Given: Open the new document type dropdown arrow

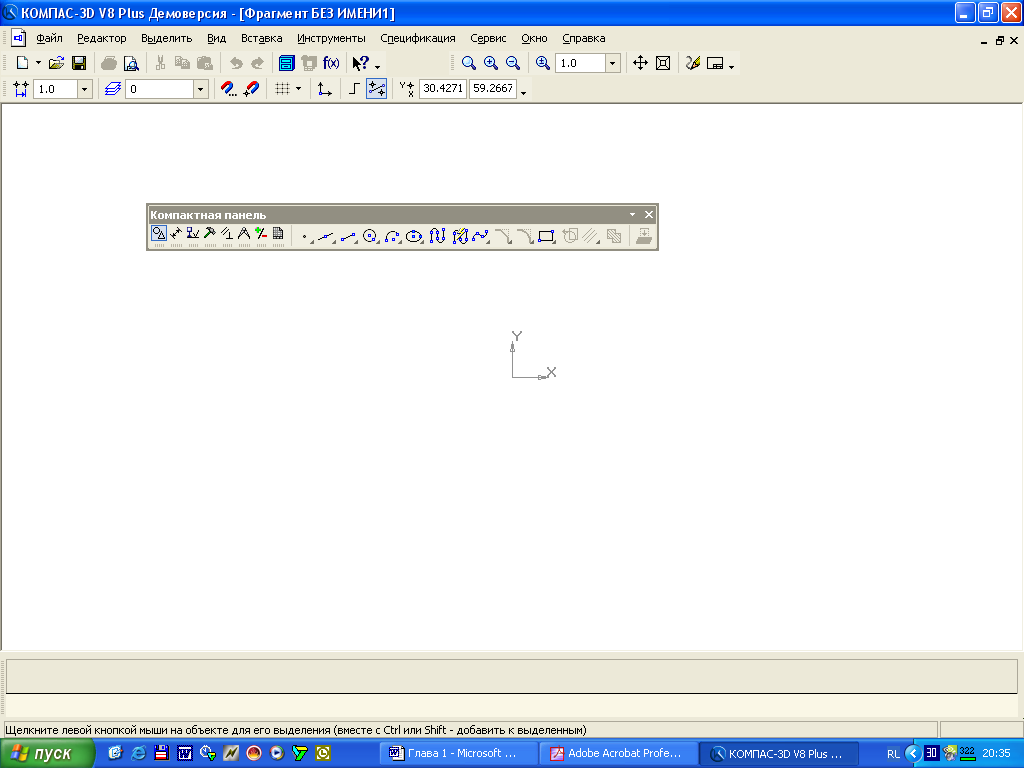Looking at the screenshot, I should pyautogui.click(x=38, y=63).
